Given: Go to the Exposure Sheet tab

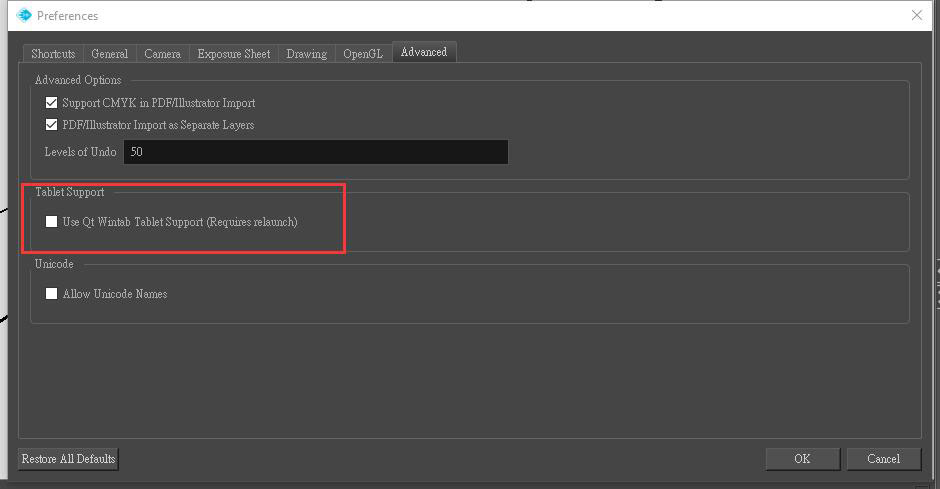Looking at the screenshot, I should click(233, 54).
